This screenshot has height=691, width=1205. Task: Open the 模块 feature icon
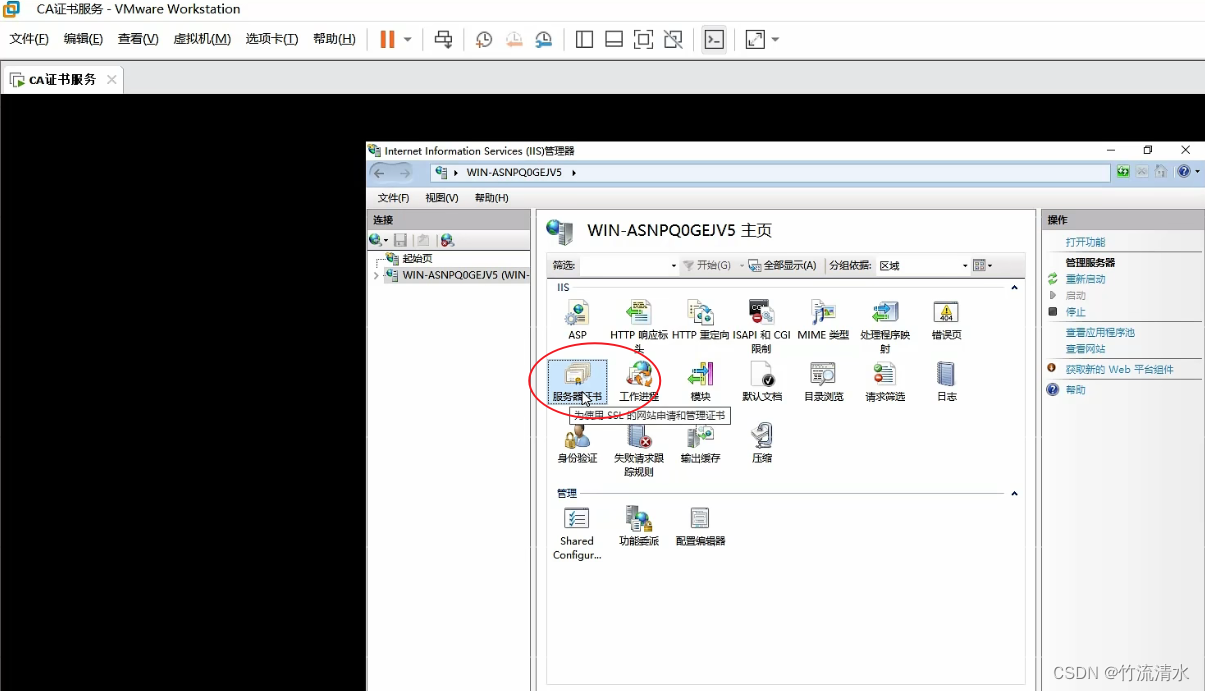pyautogui.click(x=700, y=375)
